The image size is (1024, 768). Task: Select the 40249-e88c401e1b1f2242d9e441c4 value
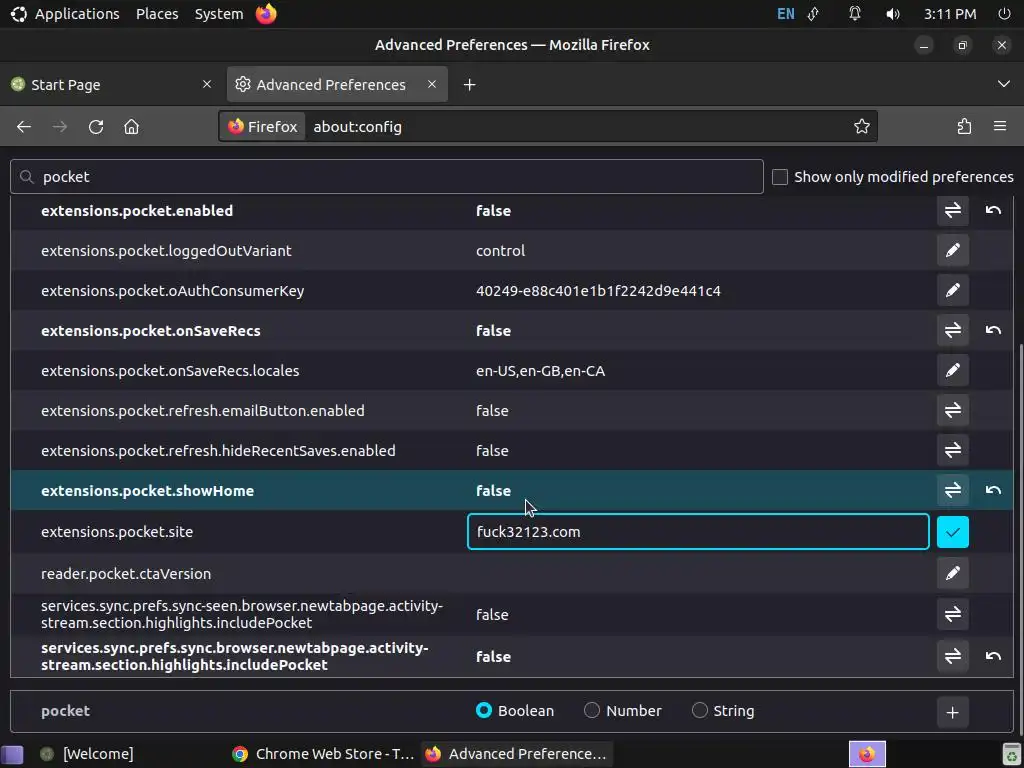pos(598,291)
